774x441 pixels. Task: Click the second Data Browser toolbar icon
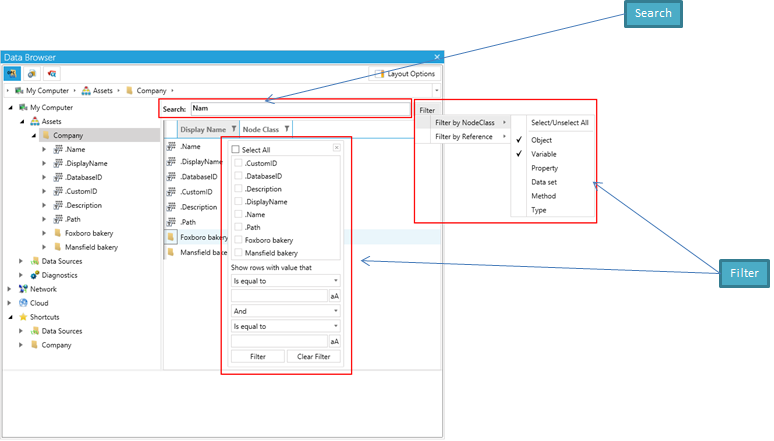[x=32, y=74]
